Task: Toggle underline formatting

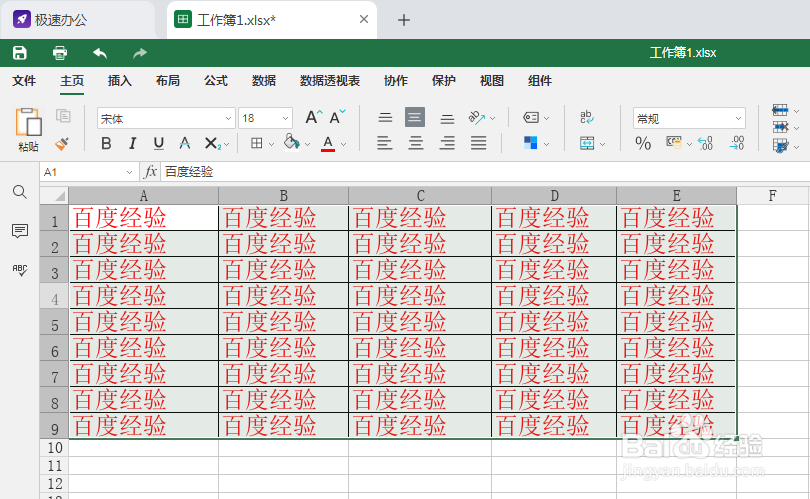Action: [159, 143]
